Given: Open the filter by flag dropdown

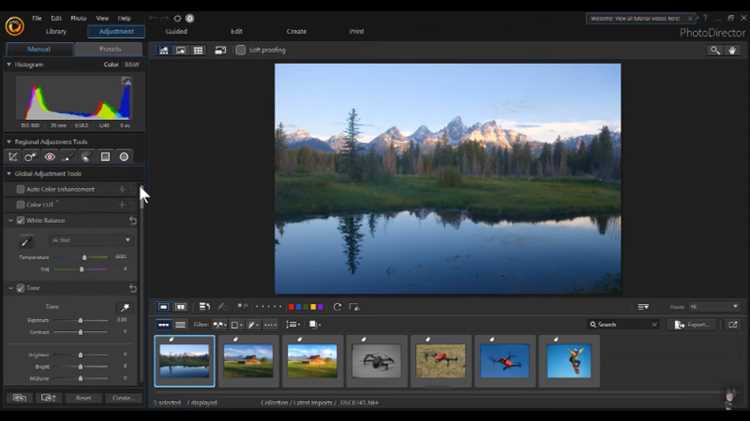Looking at the screenshot, I should pyautogui.click(x=220, y=325).
